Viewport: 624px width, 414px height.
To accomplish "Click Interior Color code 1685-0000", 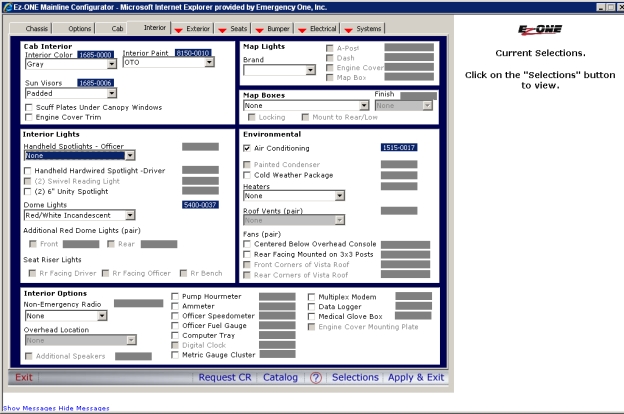I will click(x=96, y=55).
